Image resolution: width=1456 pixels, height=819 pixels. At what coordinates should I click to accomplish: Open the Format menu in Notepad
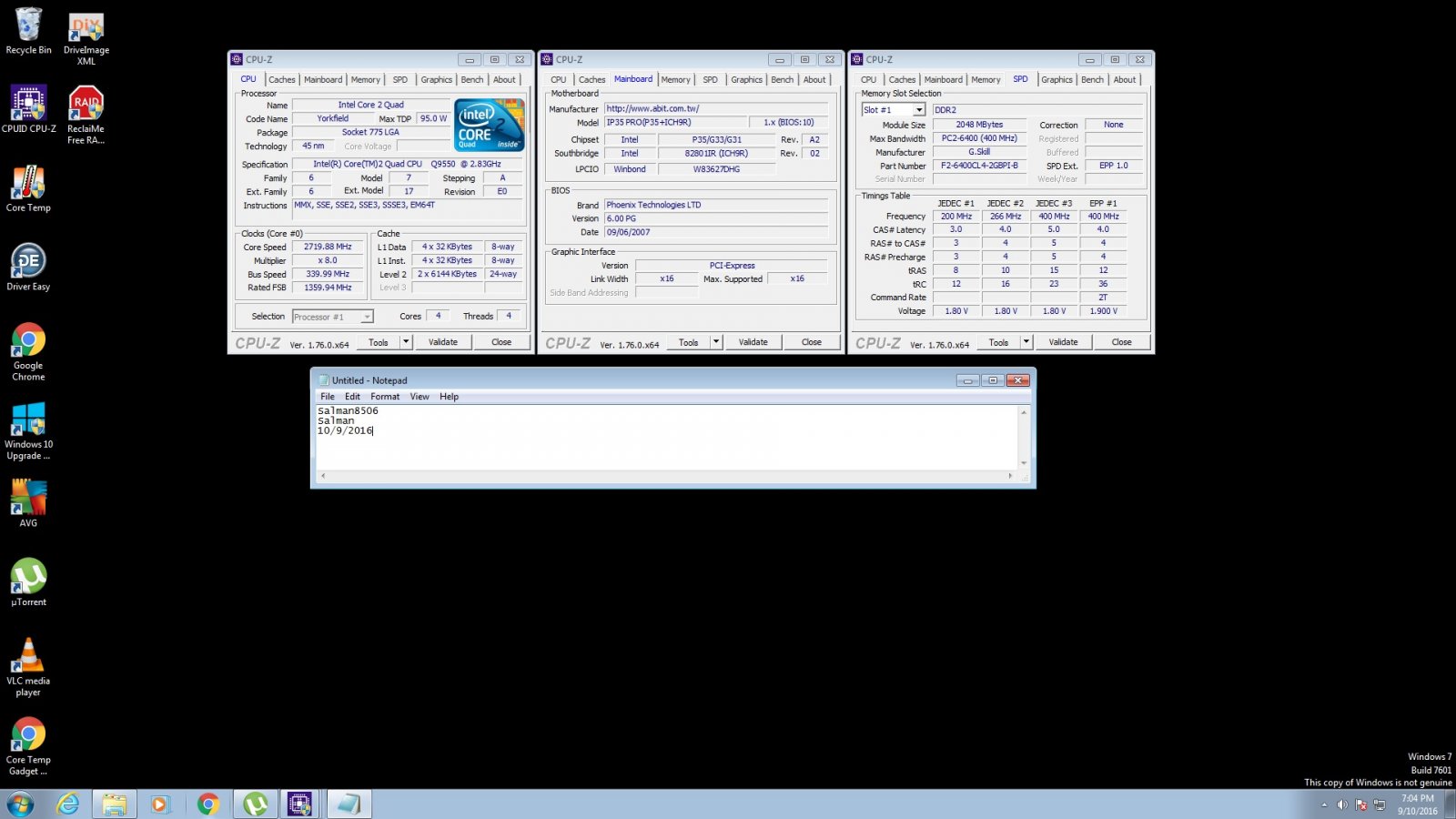coord(385,397)
